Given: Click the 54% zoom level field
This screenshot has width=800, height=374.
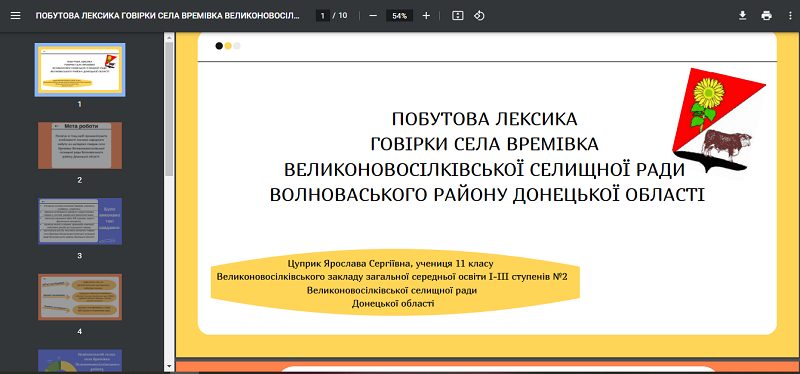Looking at the screenshot, I should coord(399,16).
